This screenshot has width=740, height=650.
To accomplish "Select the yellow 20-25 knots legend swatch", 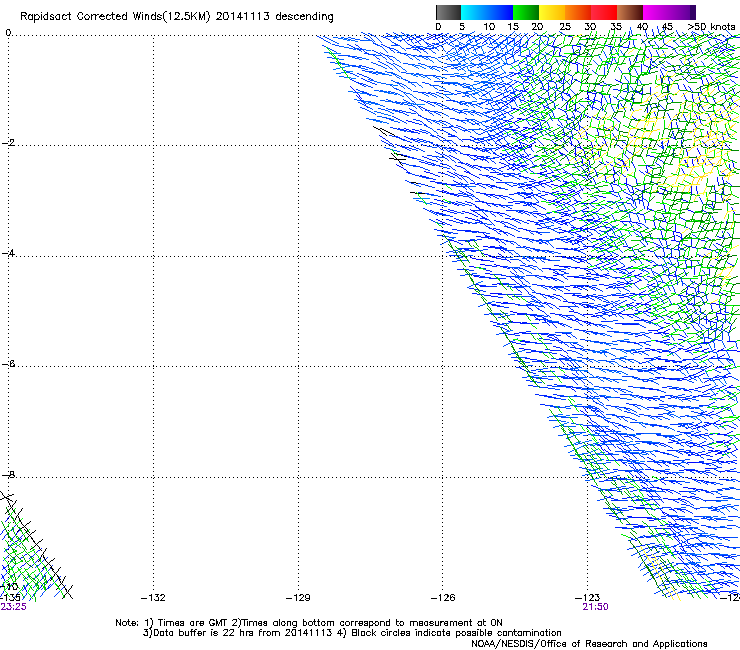I will pos(552,12).
